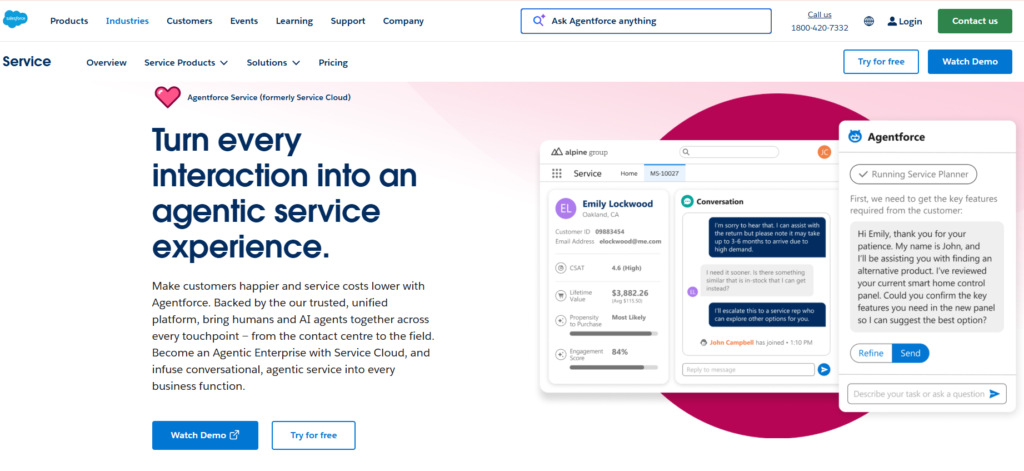1024x471 pixels.
Task: Select the Customer ID 09883454 value
Action: [x=609, y=232]
